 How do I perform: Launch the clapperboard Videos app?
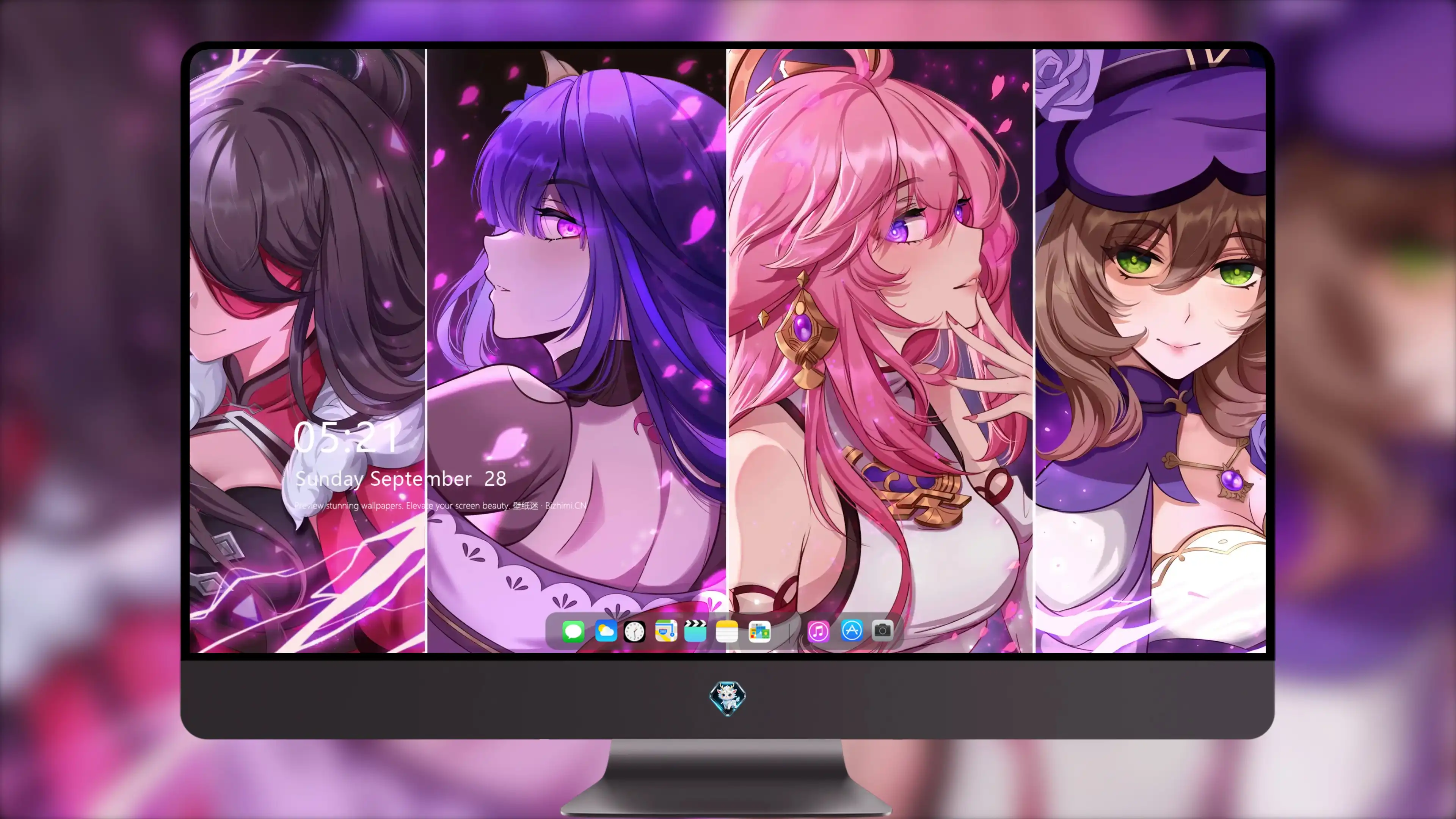coord(695,631)
